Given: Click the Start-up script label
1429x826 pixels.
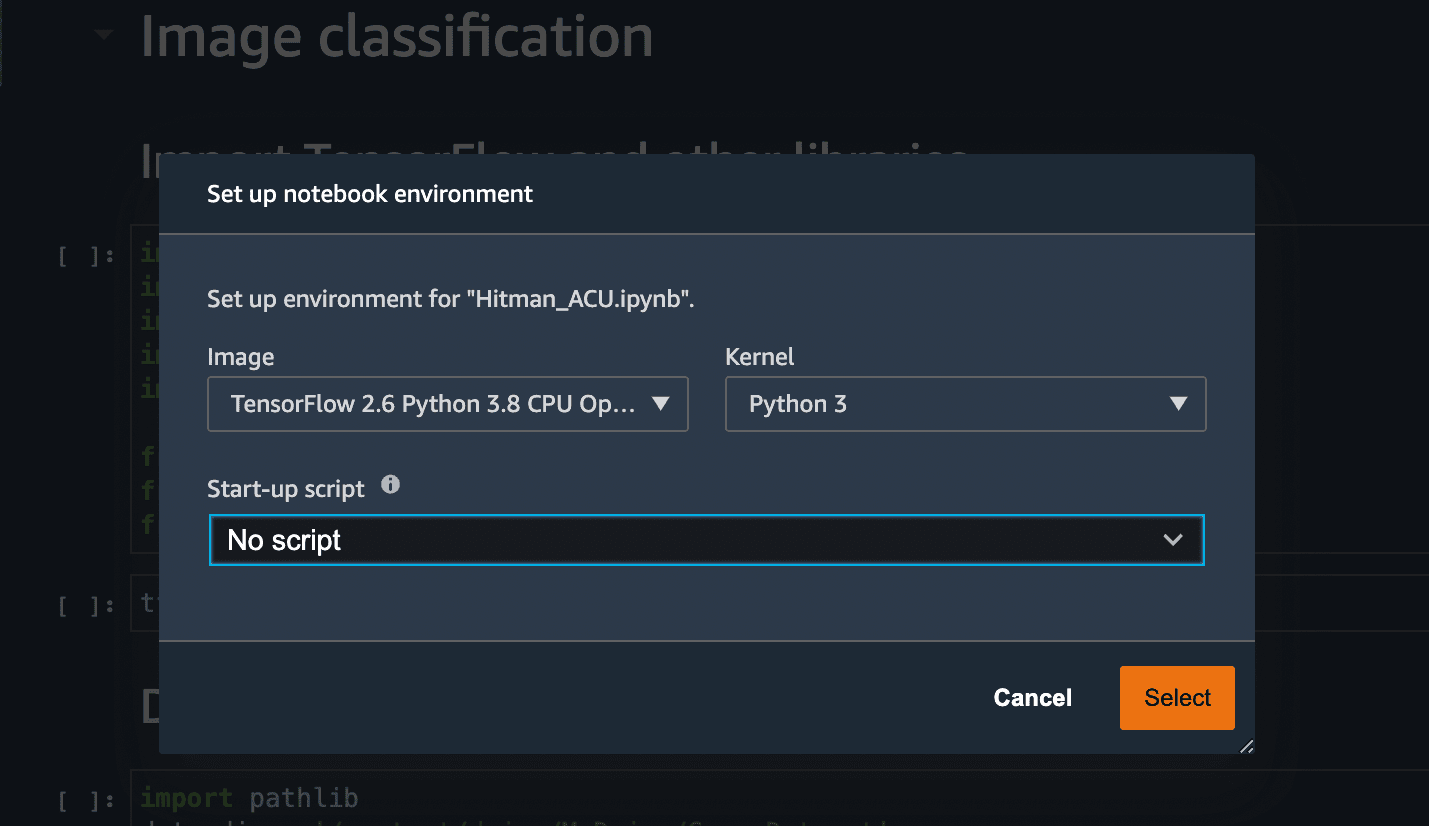Looking at the screenshot, I should coord(286,489).
